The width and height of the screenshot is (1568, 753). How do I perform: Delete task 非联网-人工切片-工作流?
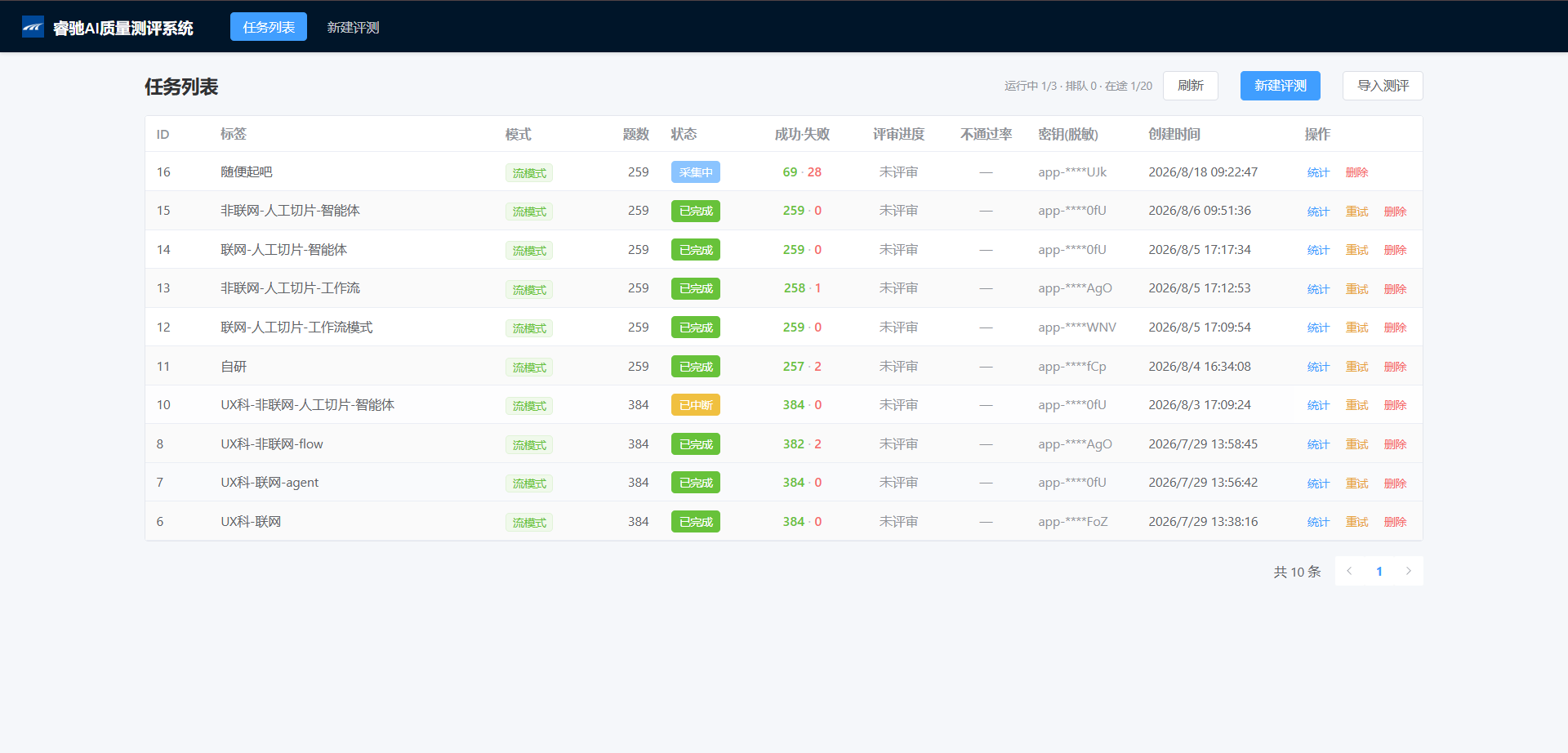(x=1395, y=289)
